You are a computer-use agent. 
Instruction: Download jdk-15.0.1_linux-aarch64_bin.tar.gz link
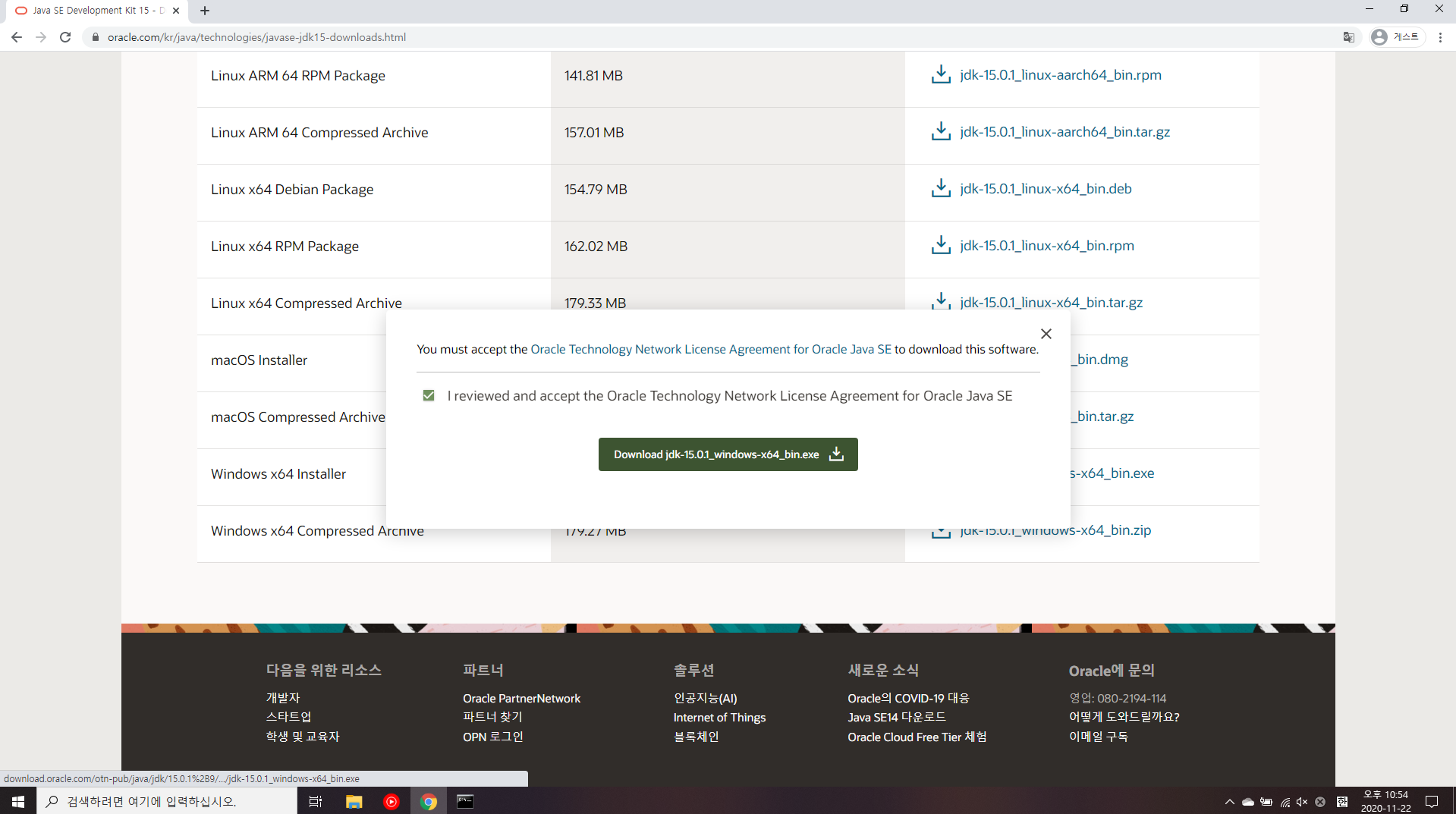pos(1064,131)
